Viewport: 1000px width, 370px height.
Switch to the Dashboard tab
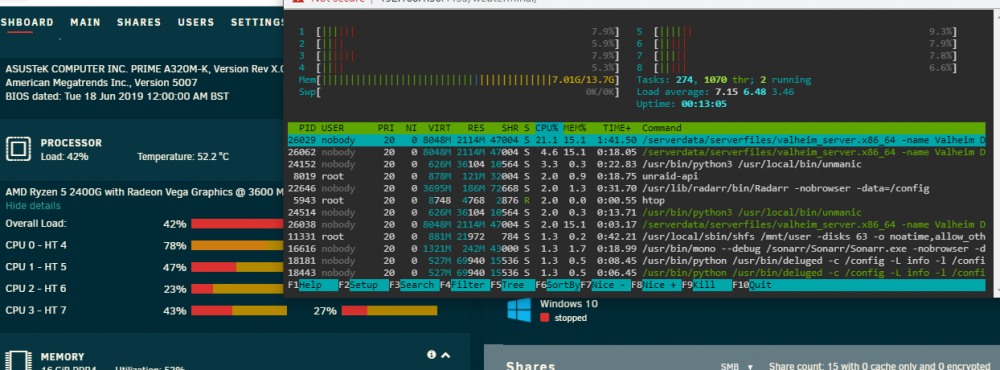(27, 22)
